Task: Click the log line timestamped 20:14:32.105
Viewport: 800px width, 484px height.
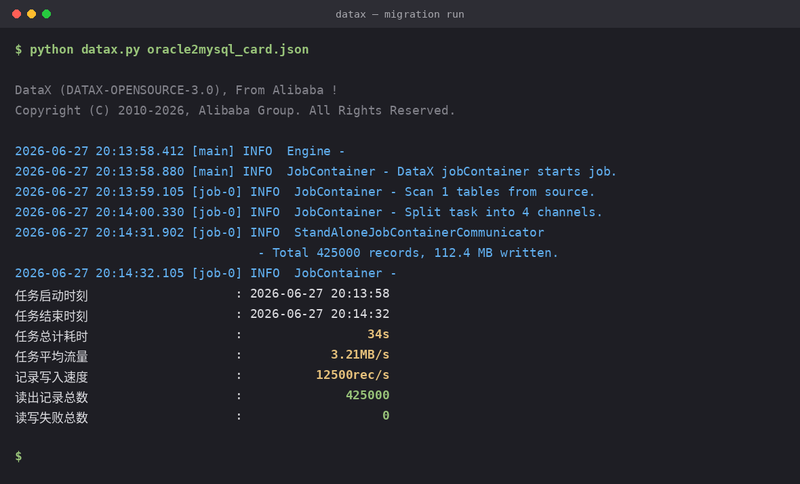Action: (x=205, y=273)
